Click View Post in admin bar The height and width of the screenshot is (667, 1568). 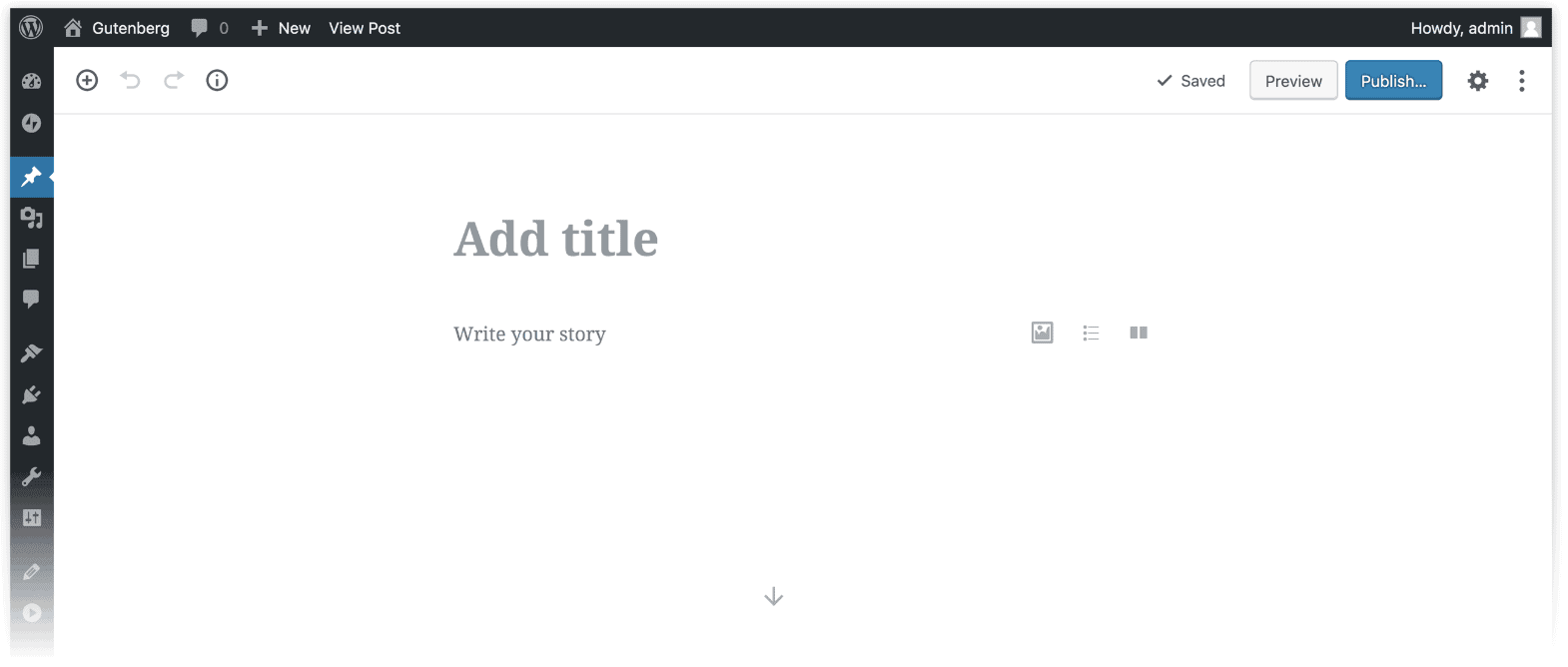[365, 28]
